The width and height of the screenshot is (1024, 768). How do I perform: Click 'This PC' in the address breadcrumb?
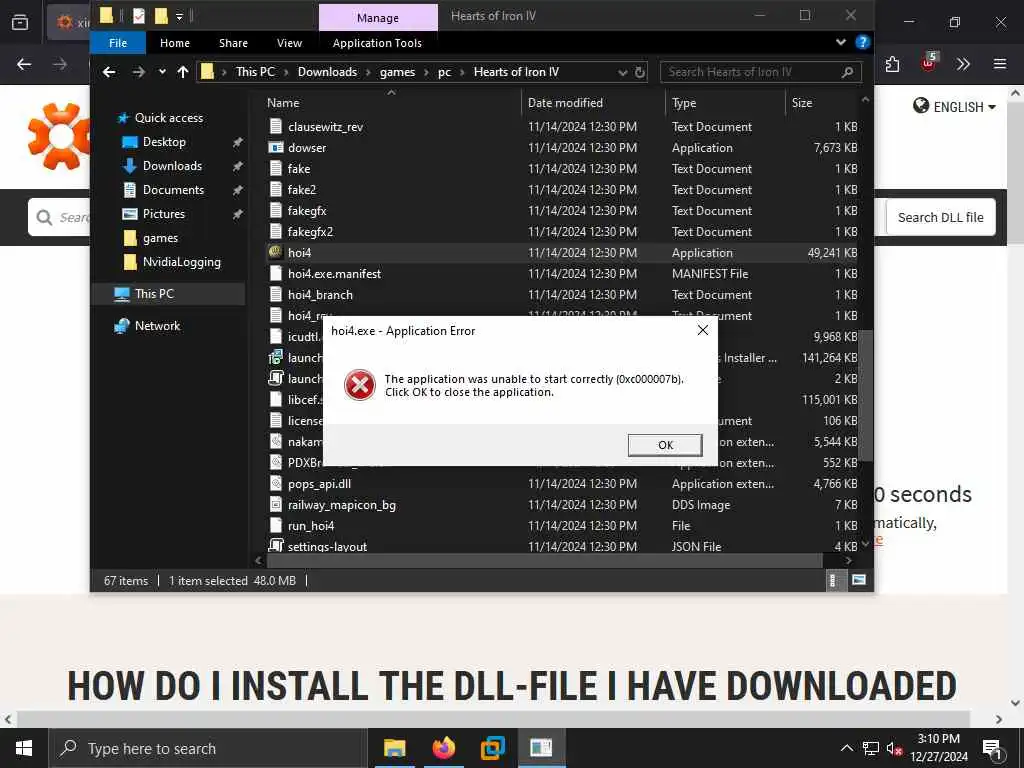(x=255, y=72)
